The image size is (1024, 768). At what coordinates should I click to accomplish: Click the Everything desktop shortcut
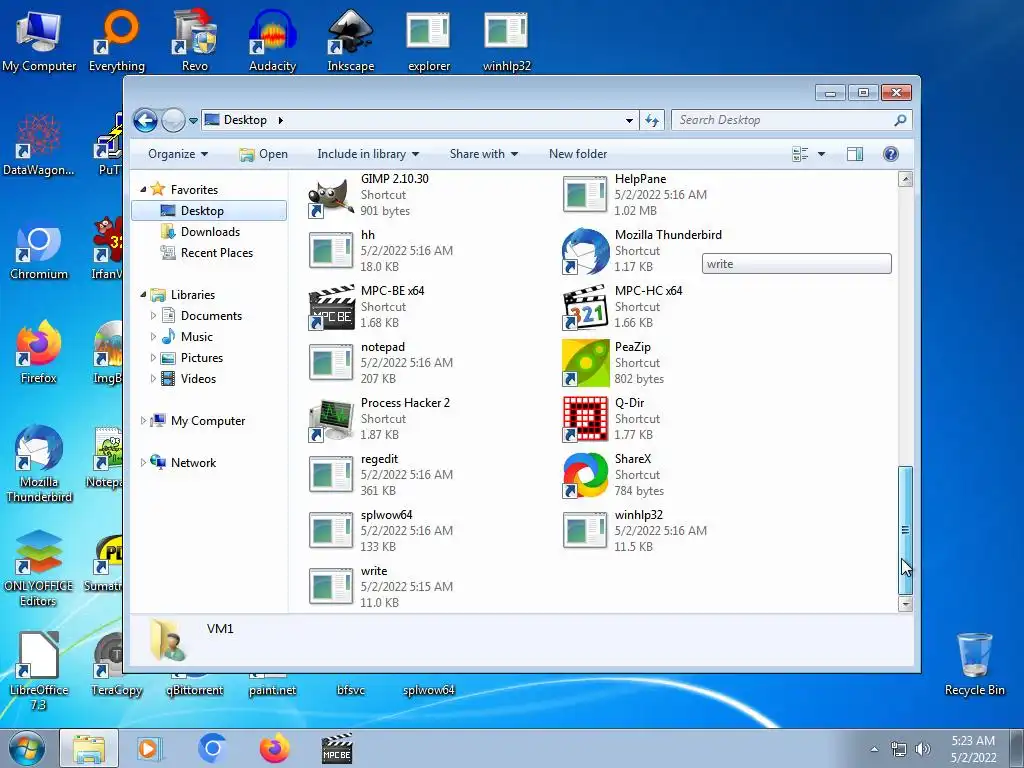click(117, 40)
